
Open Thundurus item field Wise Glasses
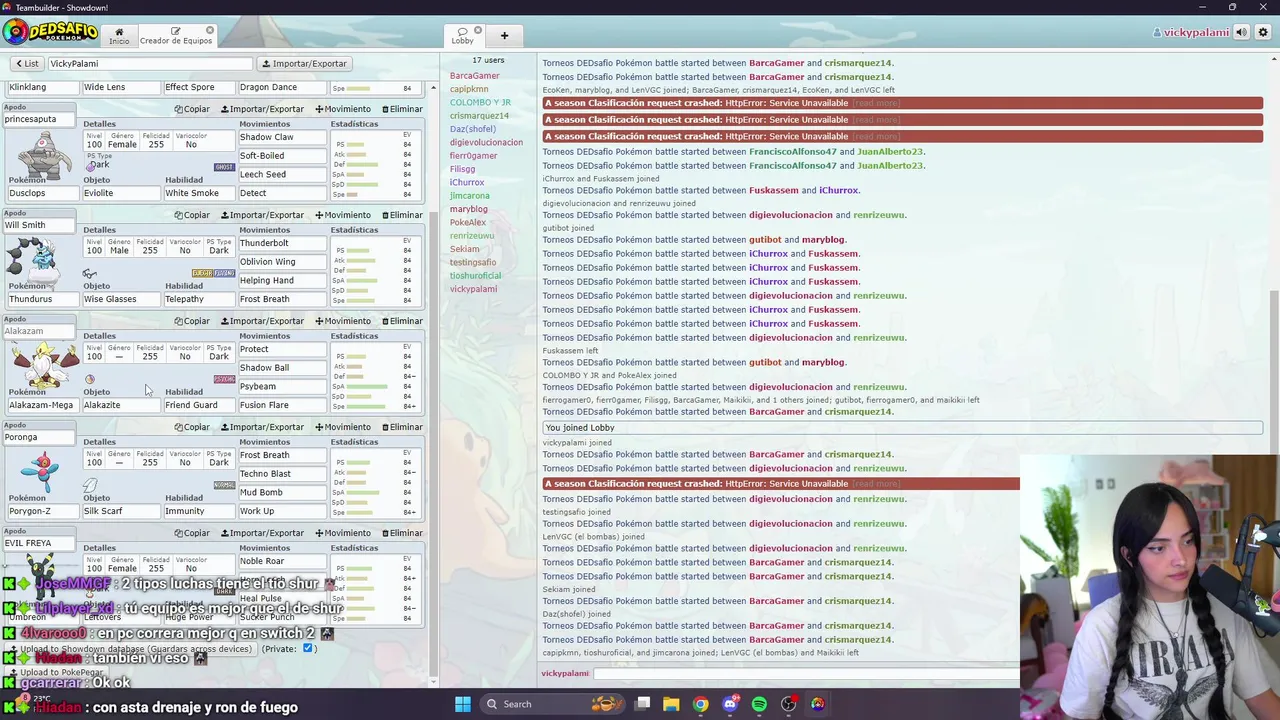coord(120,299)
